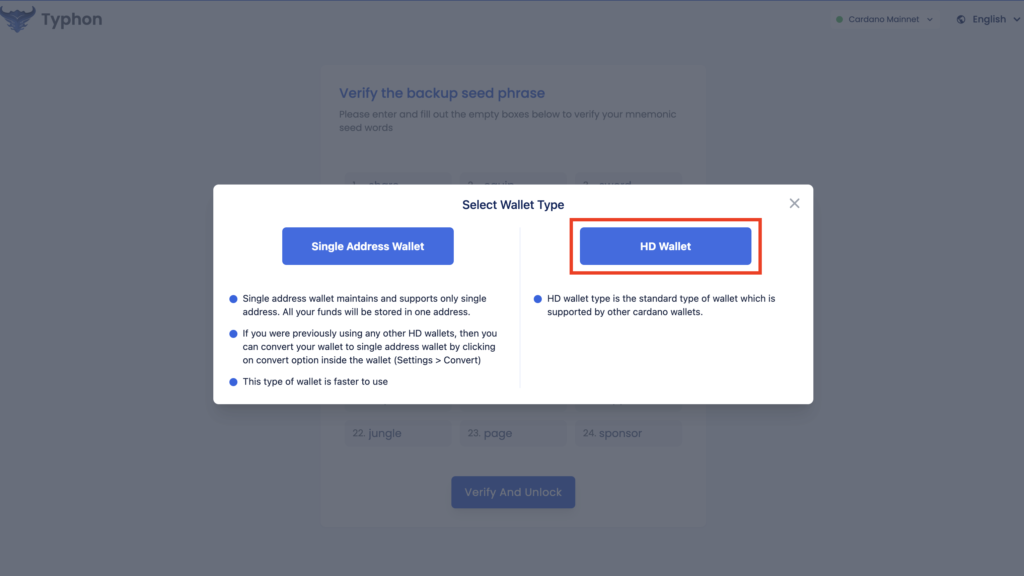
Task: Click the Typhon wordmark text
Action: pos(72,20)
